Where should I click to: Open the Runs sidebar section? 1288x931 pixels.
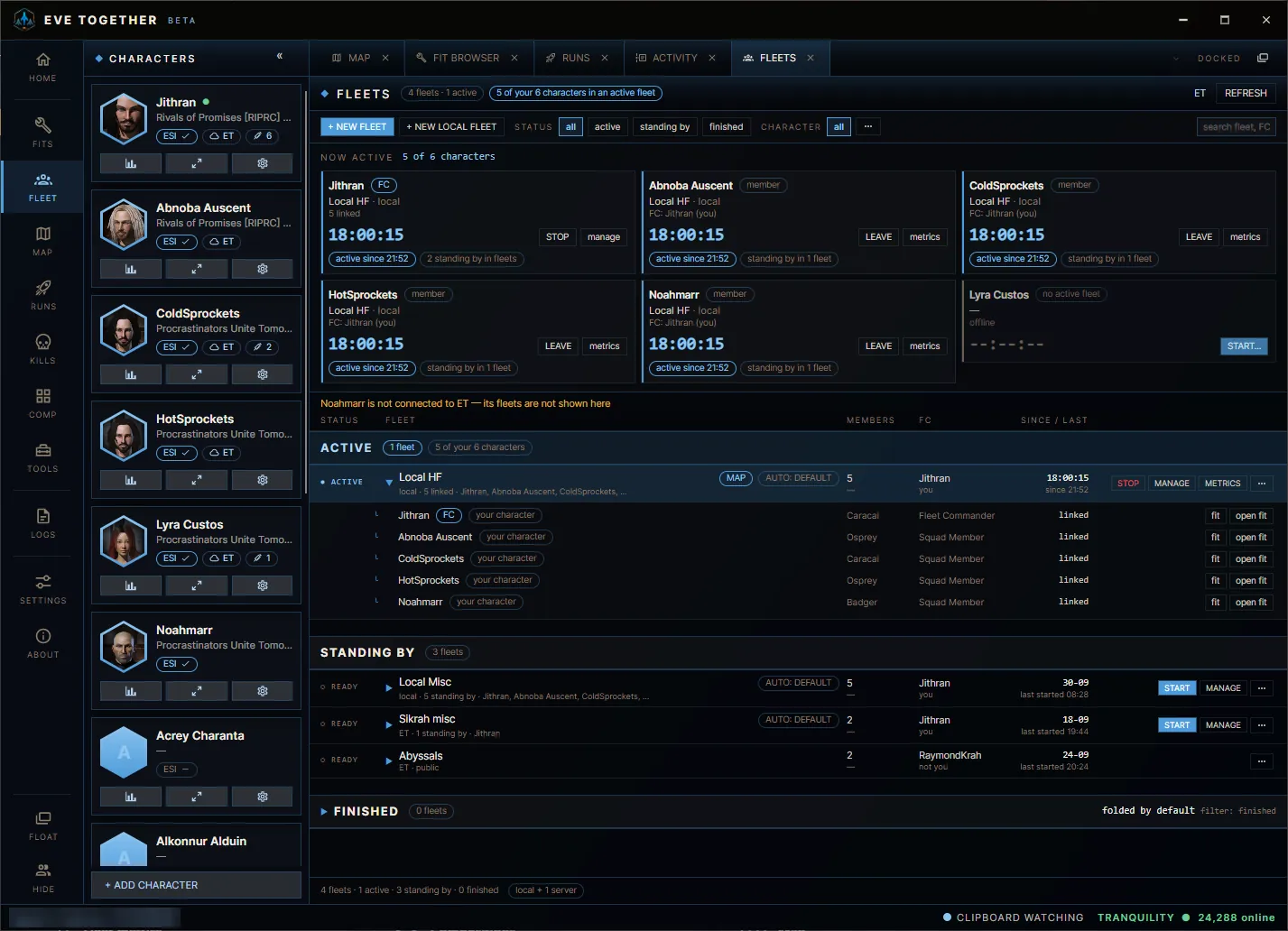42,295
